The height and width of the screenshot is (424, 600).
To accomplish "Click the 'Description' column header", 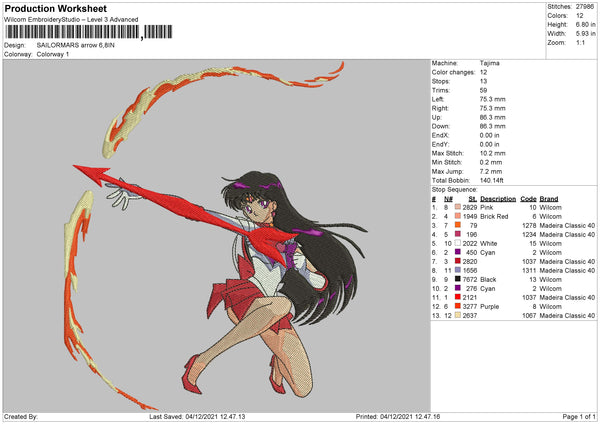I will pos(498,199).
